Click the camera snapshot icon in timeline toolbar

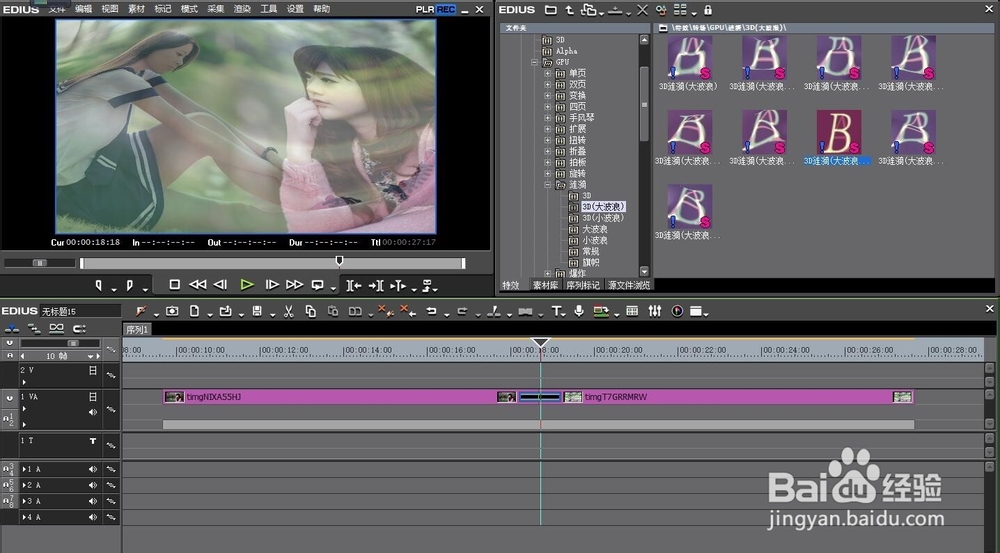(x=172, y=311)
